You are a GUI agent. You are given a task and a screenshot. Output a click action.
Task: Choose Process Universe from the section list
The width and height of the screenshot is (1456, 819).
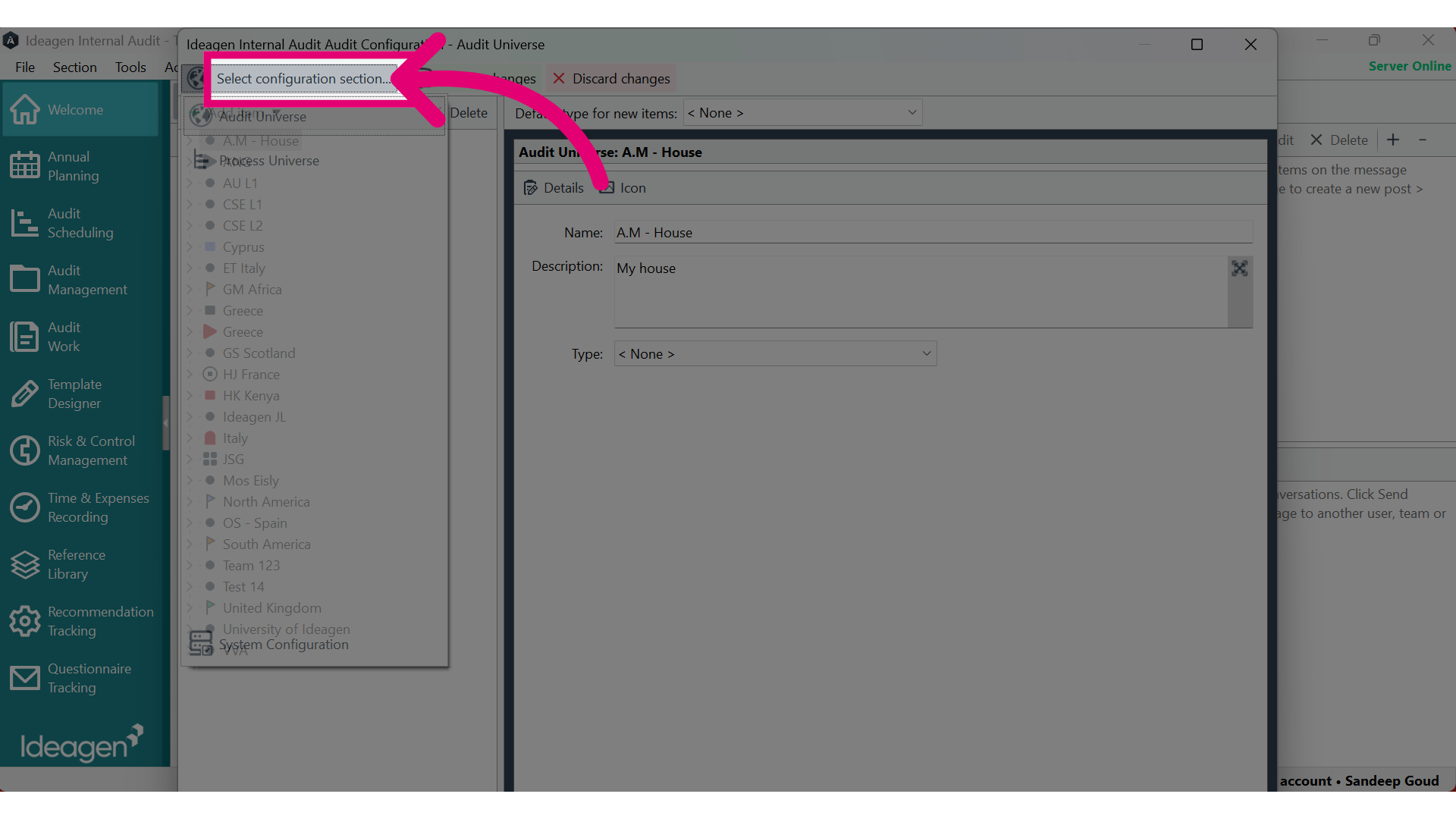click(x=314, y=161)
